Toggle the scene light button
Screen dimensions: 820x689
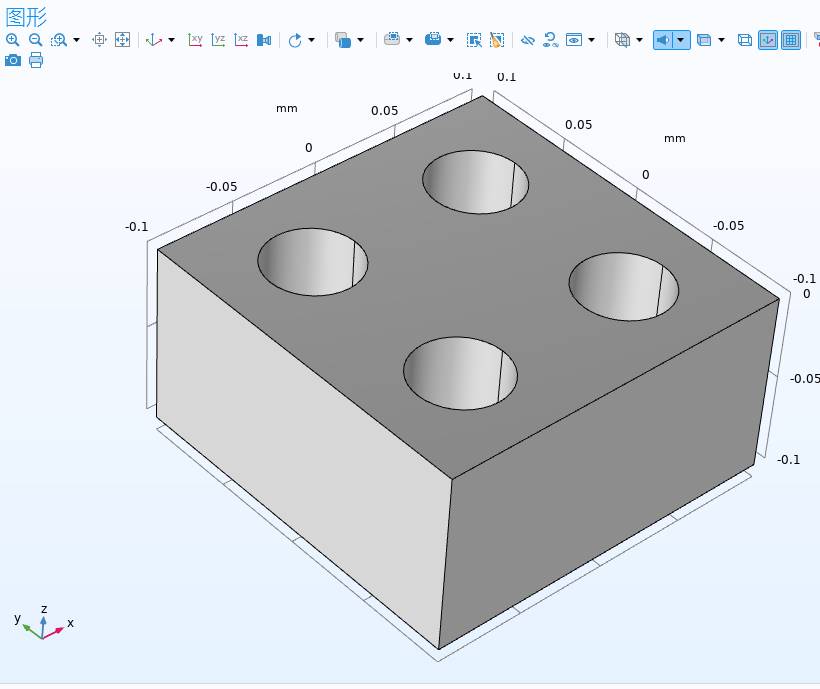point(663,40)
